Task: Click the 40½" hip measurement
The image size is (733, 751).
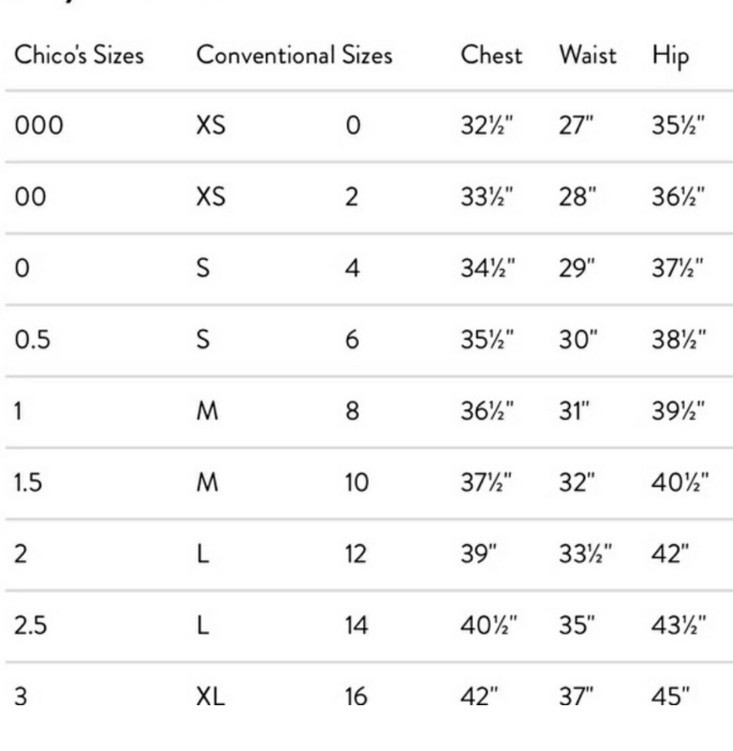Action: [x=680, y=482]
